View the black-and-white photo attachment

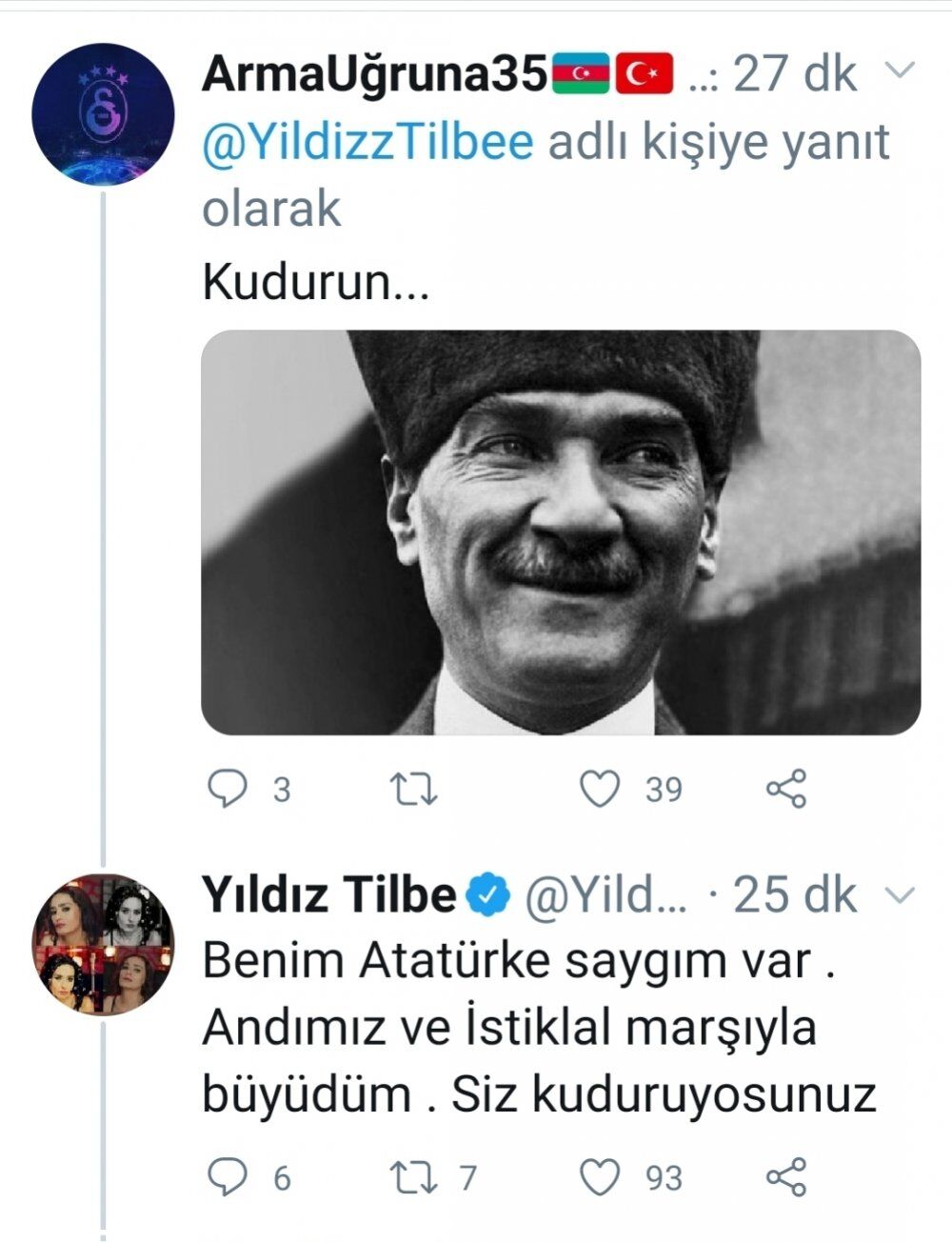[560, 531]
